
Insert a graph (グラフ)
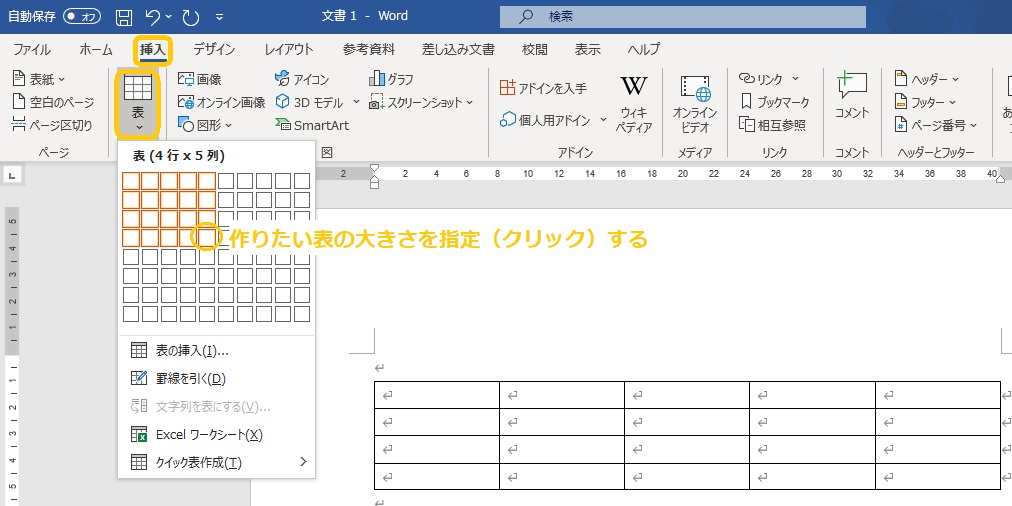[391, 79]
